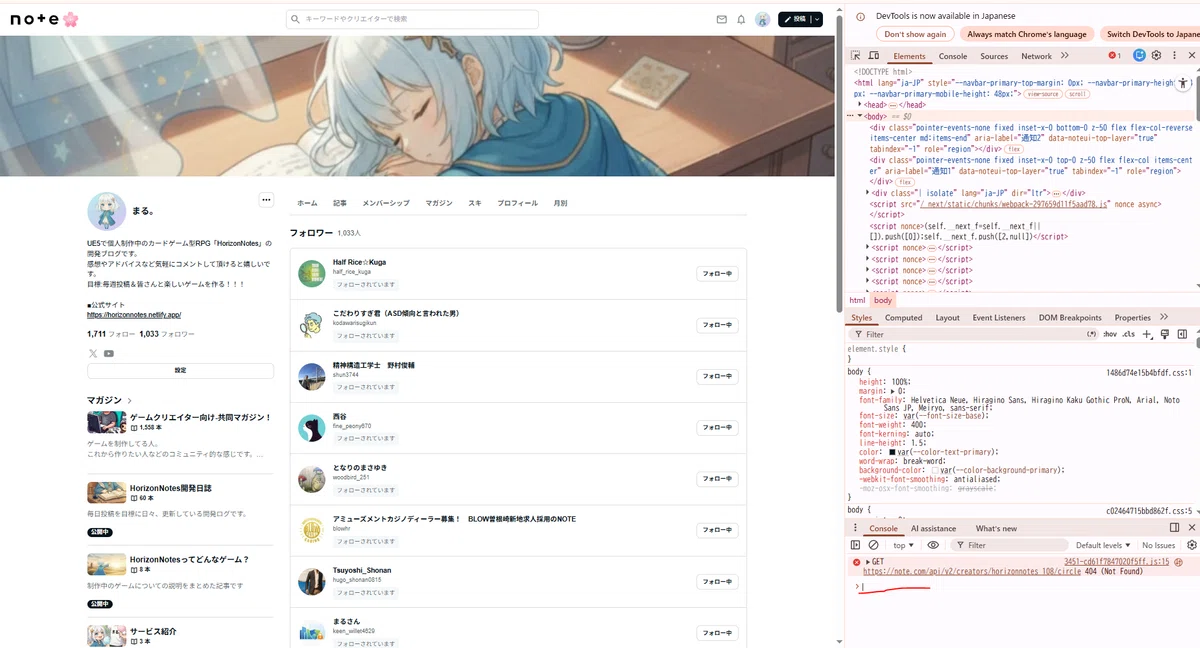Screen dimensions: 1200x648
Task: Click the AI explain icon on error row
Action: [x=1180, y=563]
